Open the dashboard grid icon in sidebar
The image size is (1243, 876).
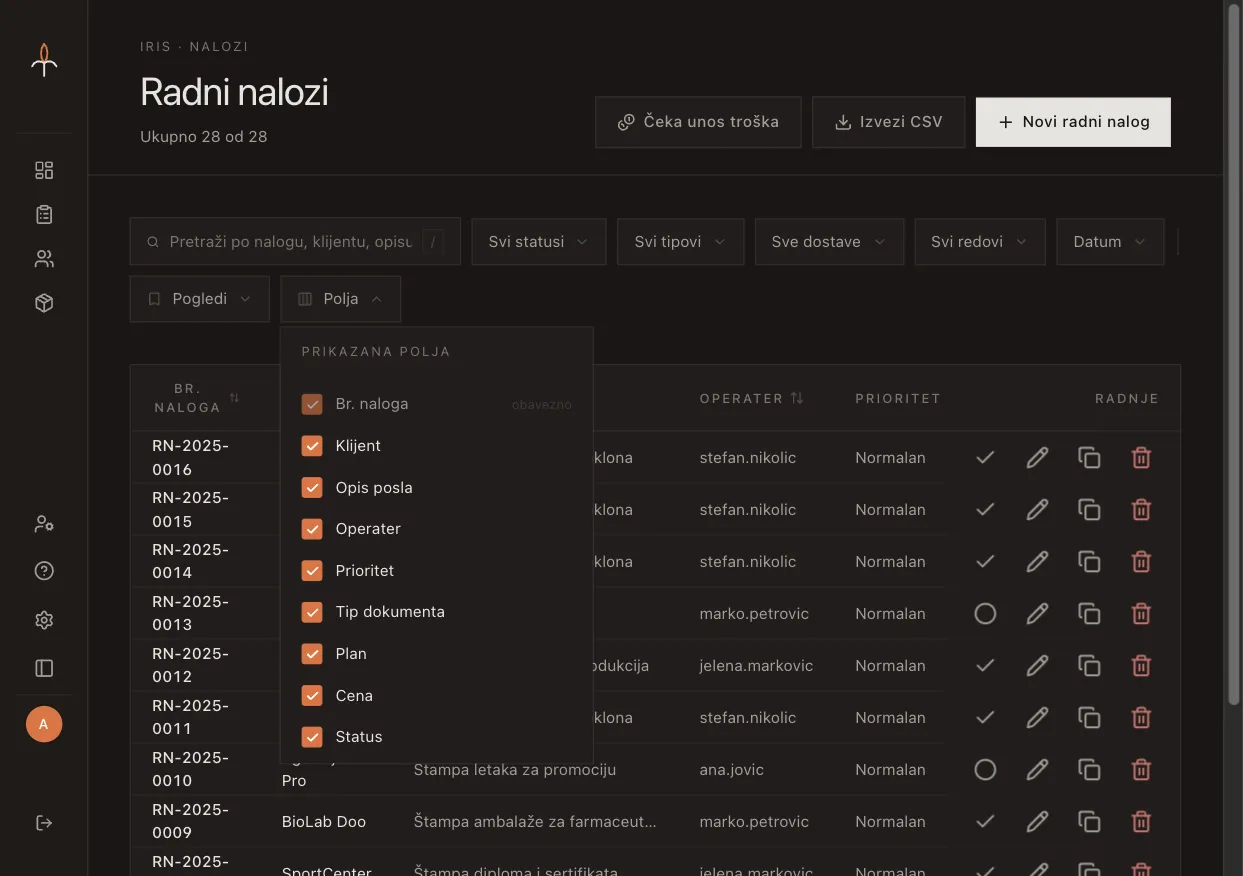point(44,170)
